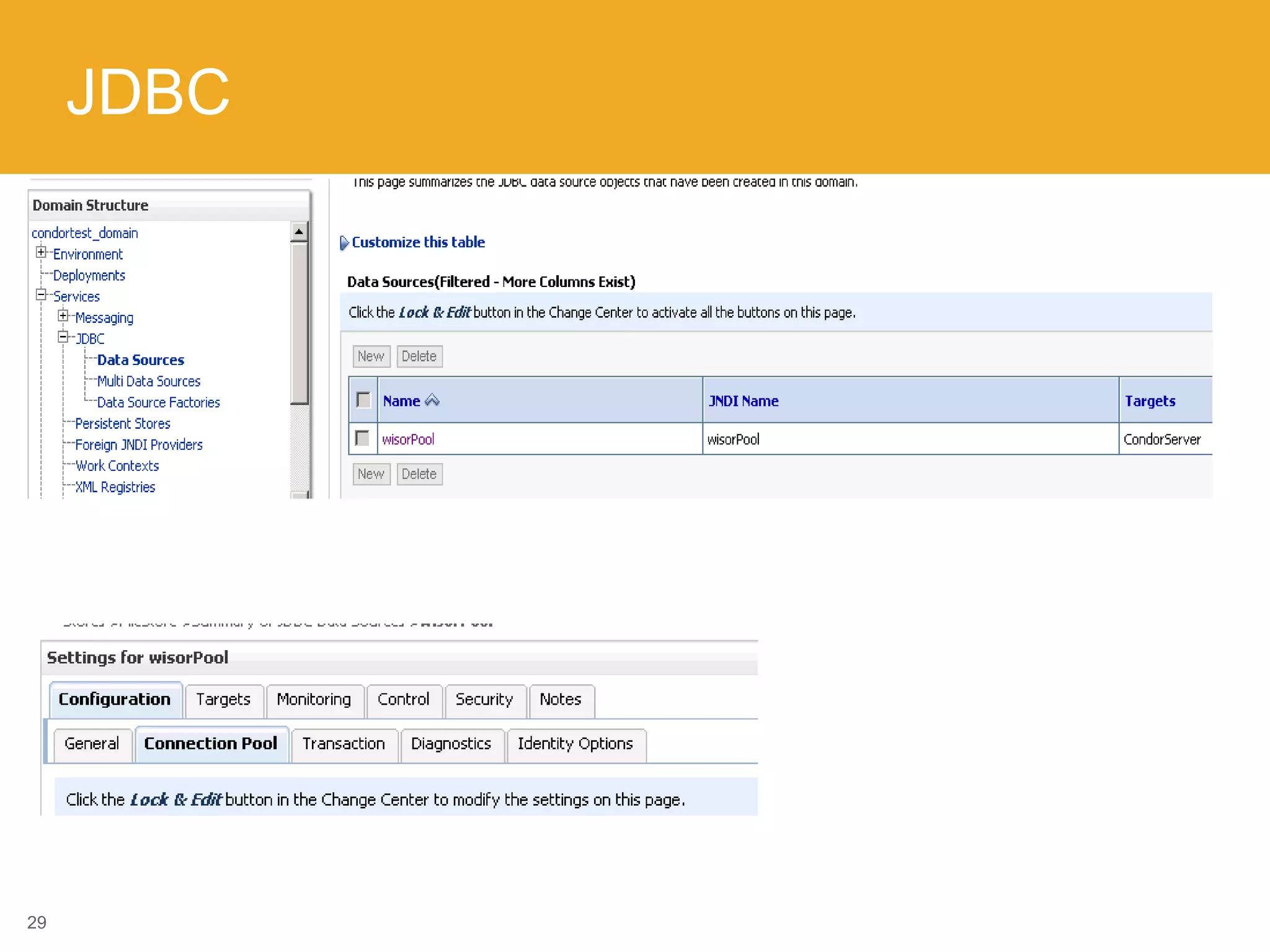Screen dimensions: 1270x952
Task: Toggle the select-all header checkbox
Action: [363, 400]
